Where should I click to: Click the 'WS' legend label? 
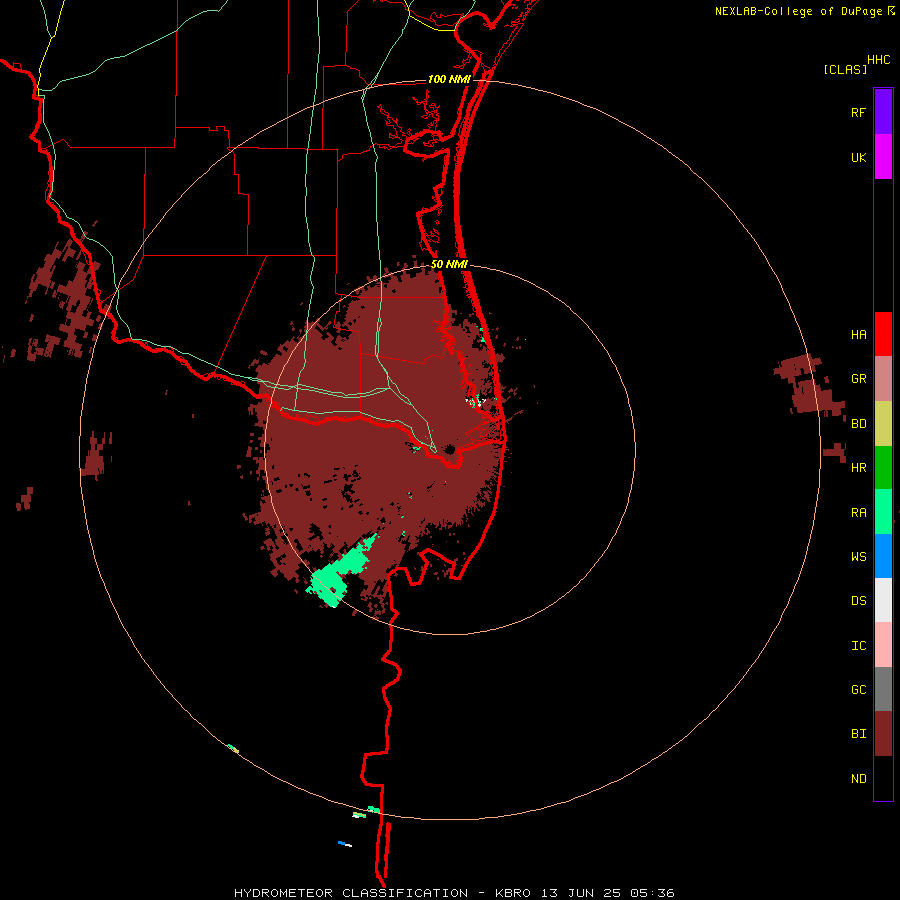click(859, 557)
